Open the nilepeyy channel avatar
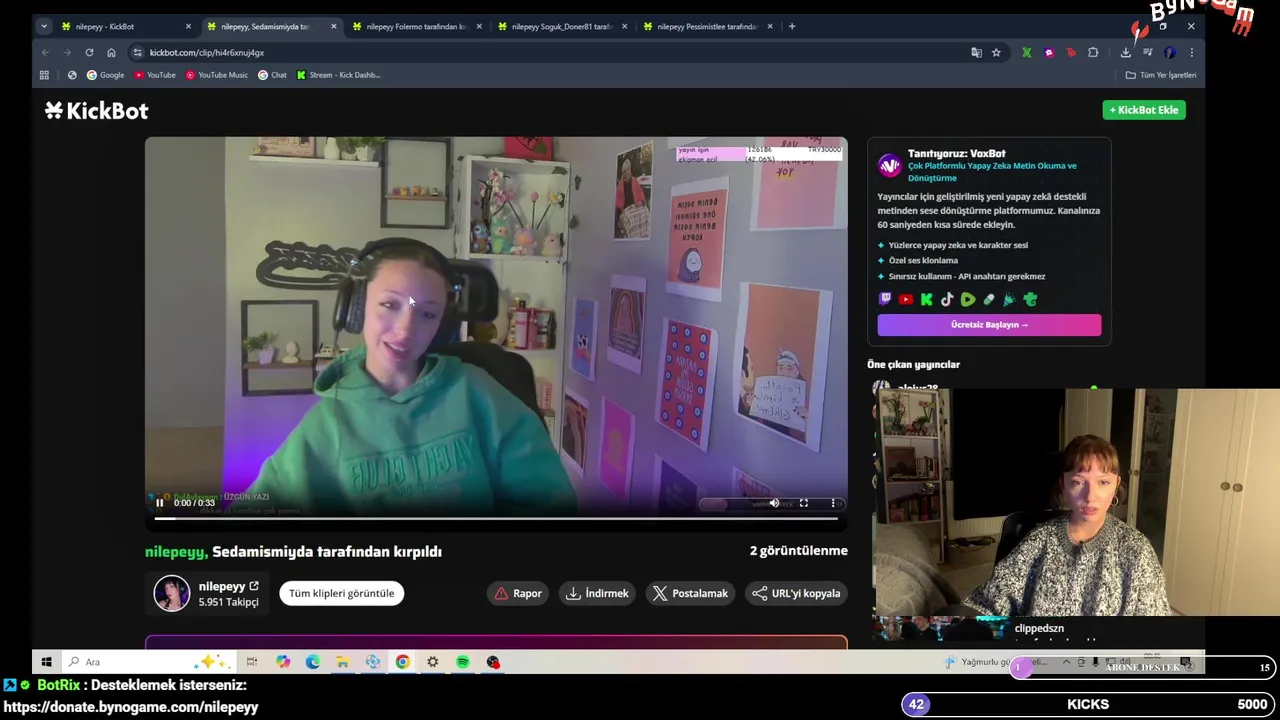 coord(171,593)
